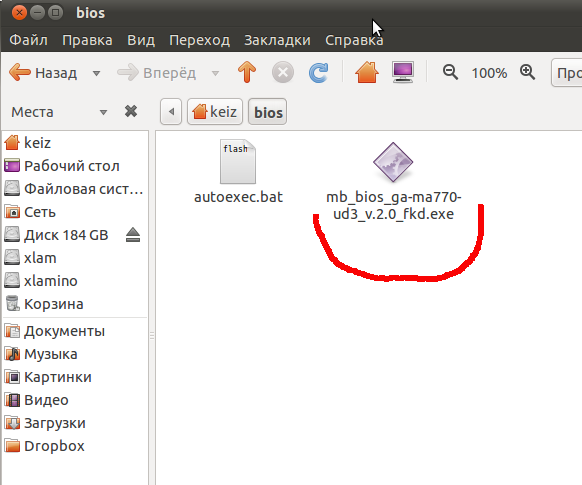
Task: Open the Computer monitor toolbar icon
Action: tap(403, 72)
